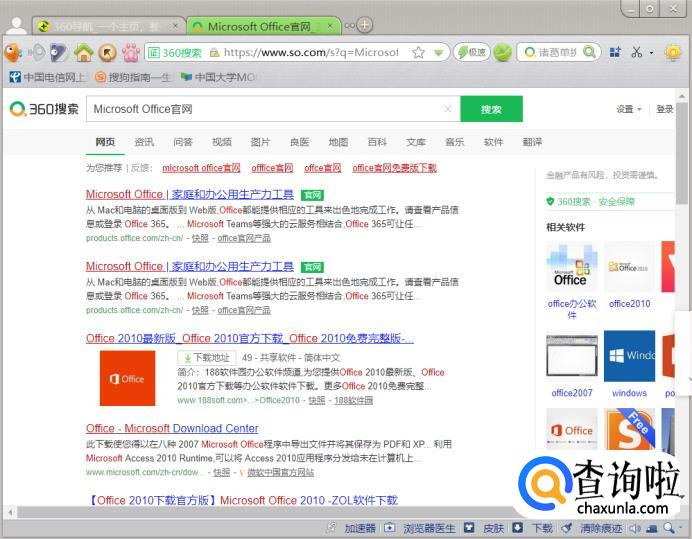Select the 翻译 search tab
Screen dimensions: 692x539
click(532, 142)
